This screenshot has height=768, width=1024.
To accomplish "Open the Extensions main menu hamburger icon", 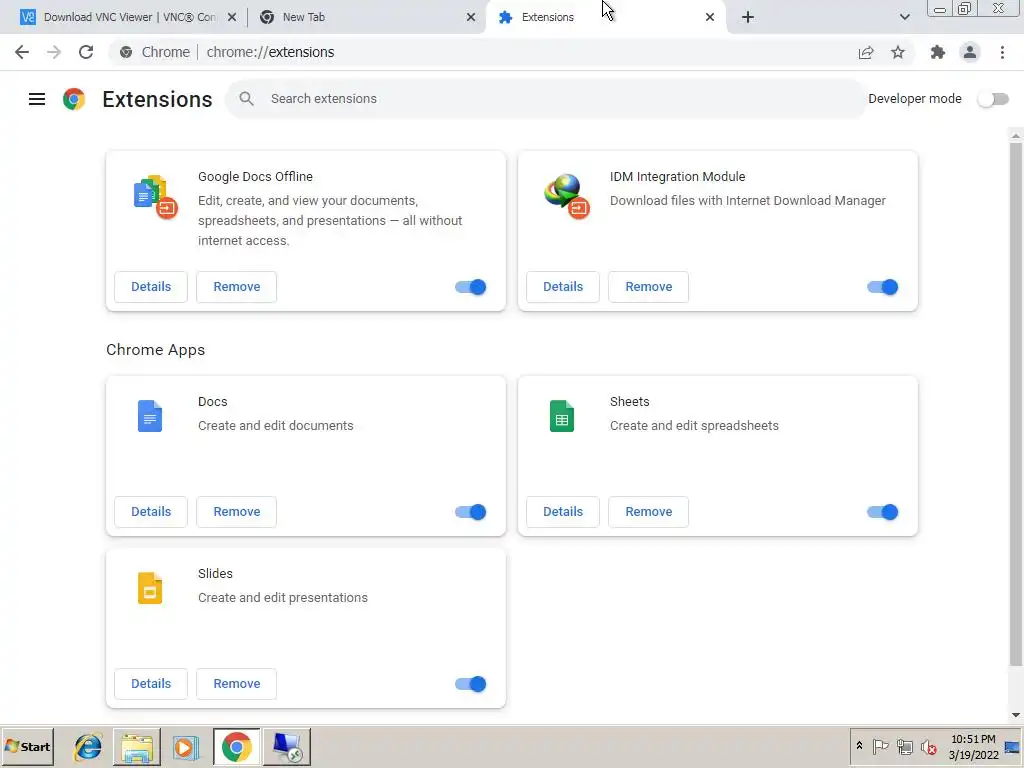I will tap(37, 99).
